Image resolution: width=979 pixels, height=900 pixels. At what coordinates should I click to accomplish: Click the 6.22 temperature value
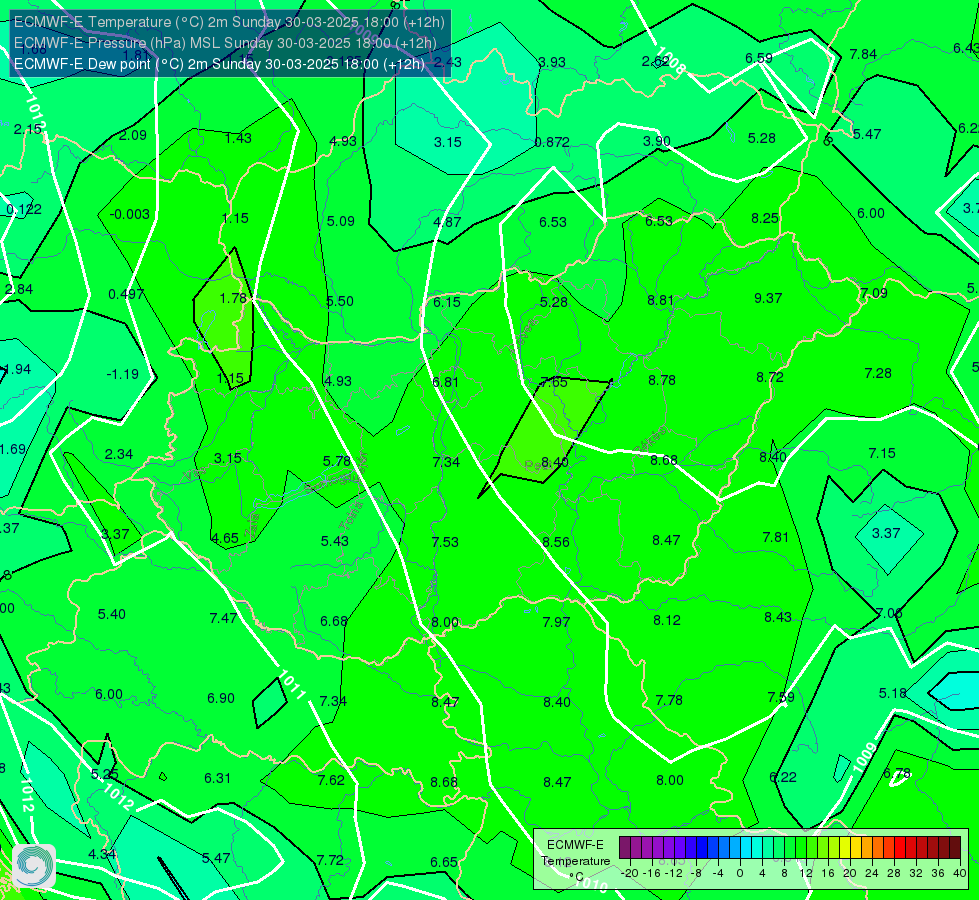[783, 777]
